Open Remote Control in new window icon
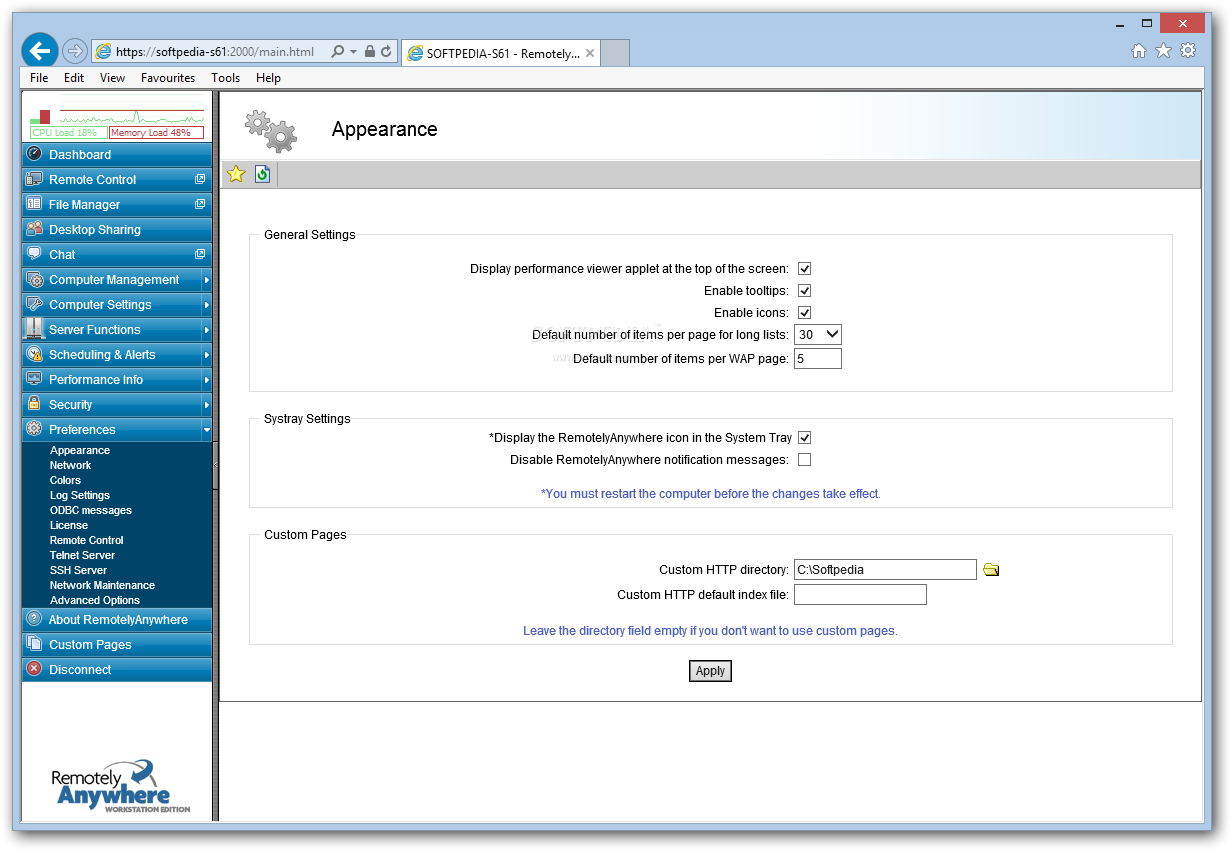This screenshot has width=1232, height=851. 200,179
